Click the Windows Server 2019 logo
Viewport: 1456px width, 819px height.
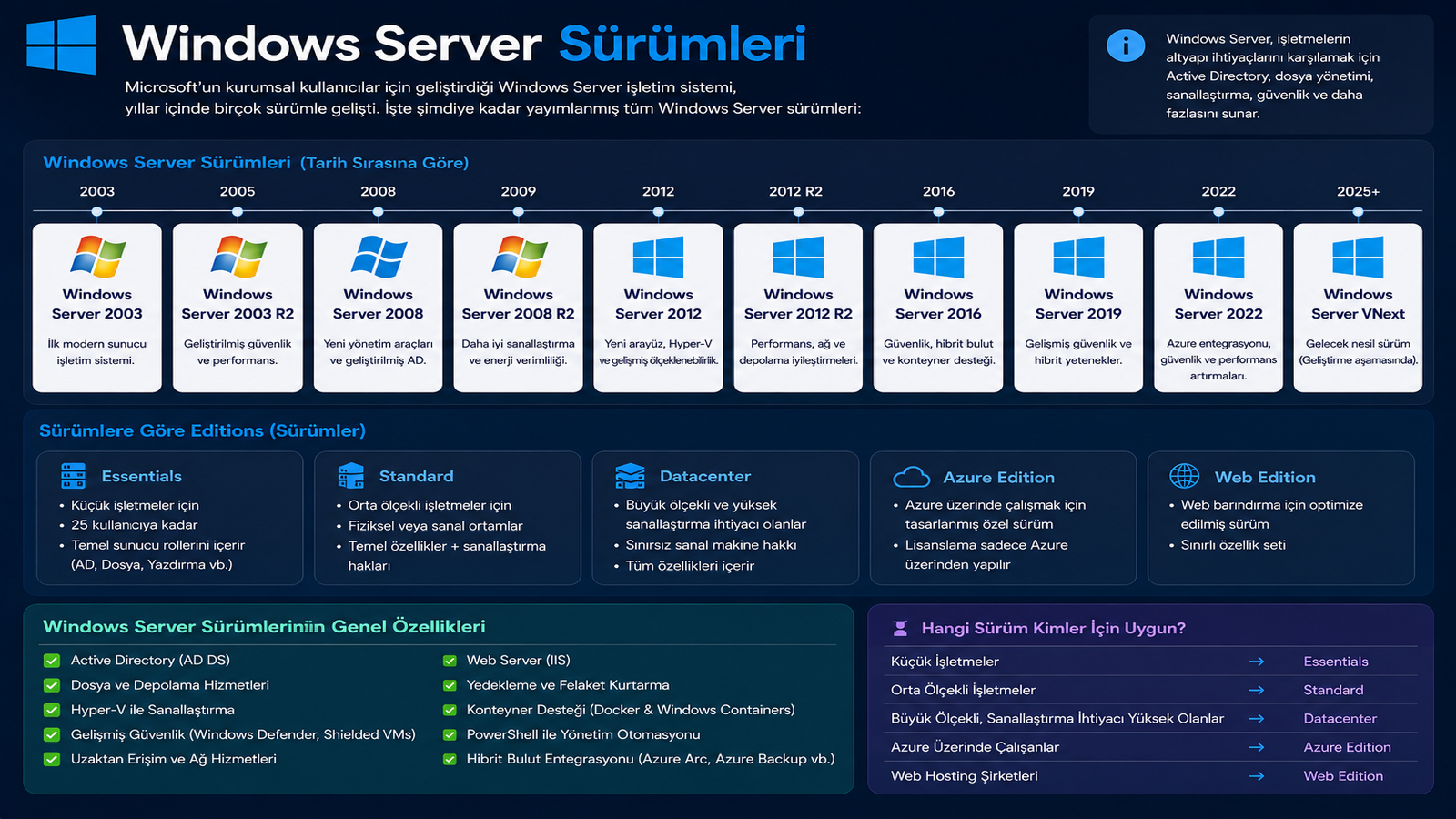point(1079,257)
